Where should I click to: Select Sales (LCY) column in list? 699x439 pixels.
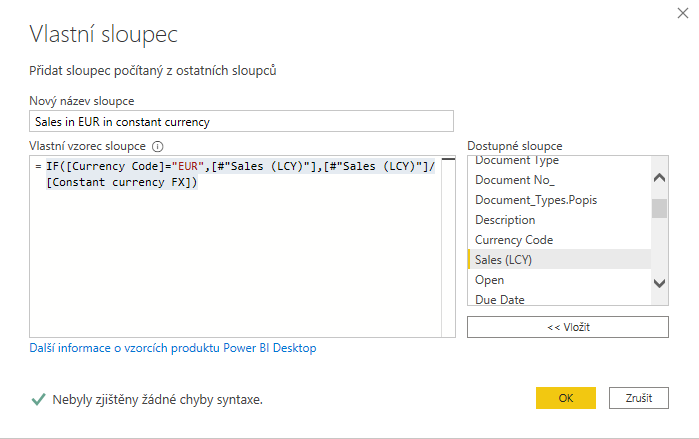(x=559, y=260)
